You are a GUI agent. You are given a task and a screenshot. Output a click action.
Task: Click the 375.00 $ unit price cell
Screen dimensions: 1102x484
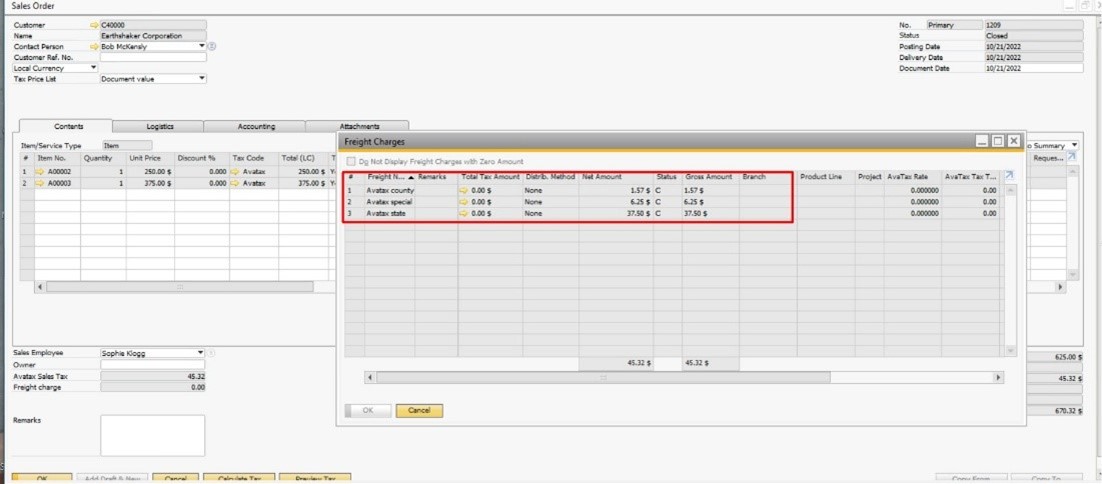click(150, 183)
